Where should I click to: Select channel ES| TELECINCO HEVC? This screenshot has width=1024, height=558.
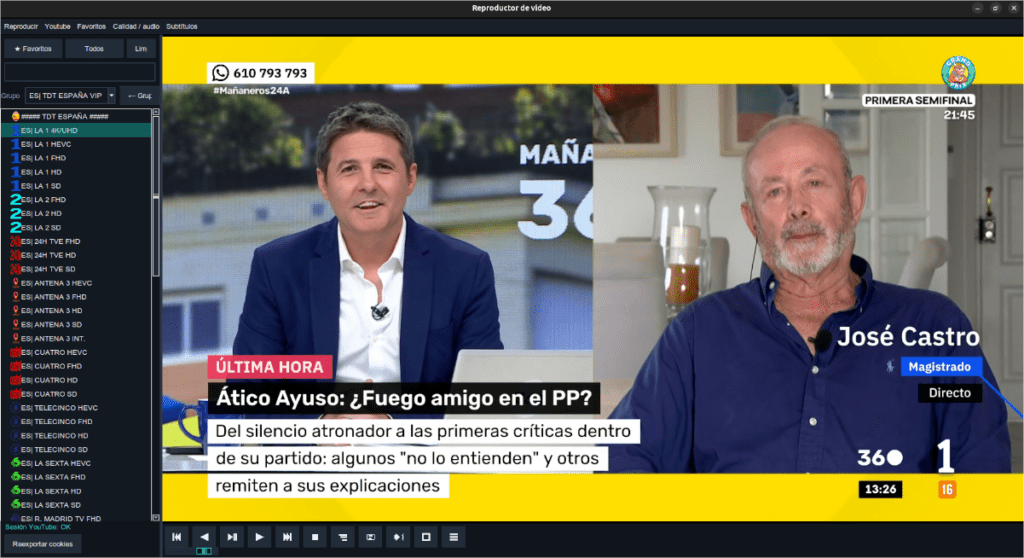[76, 408]
